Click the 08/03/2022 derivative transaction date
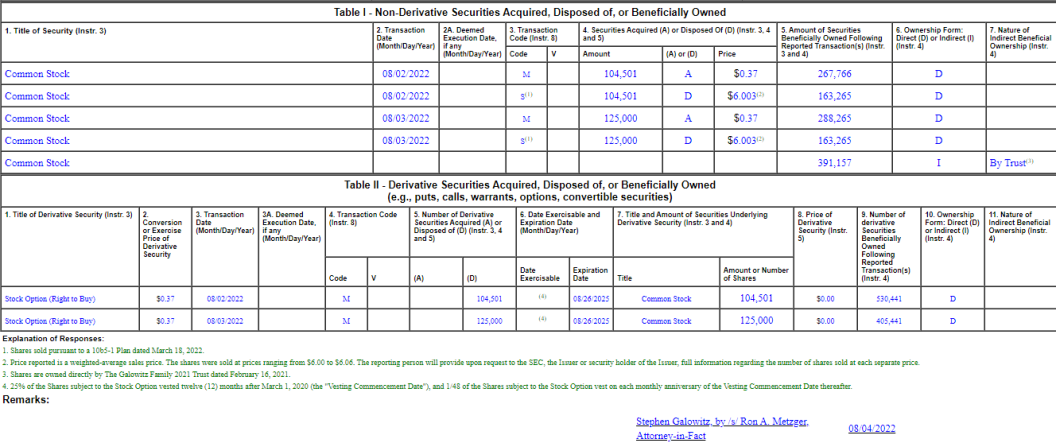Screen dimensions: 1056x443 225,321
